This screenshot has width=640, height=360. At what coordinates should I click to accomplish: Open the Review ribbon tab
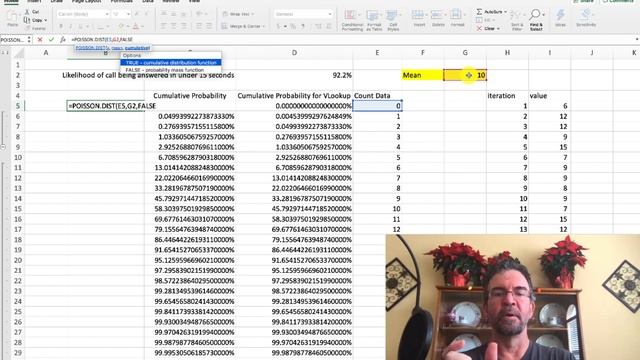(171, 1)
